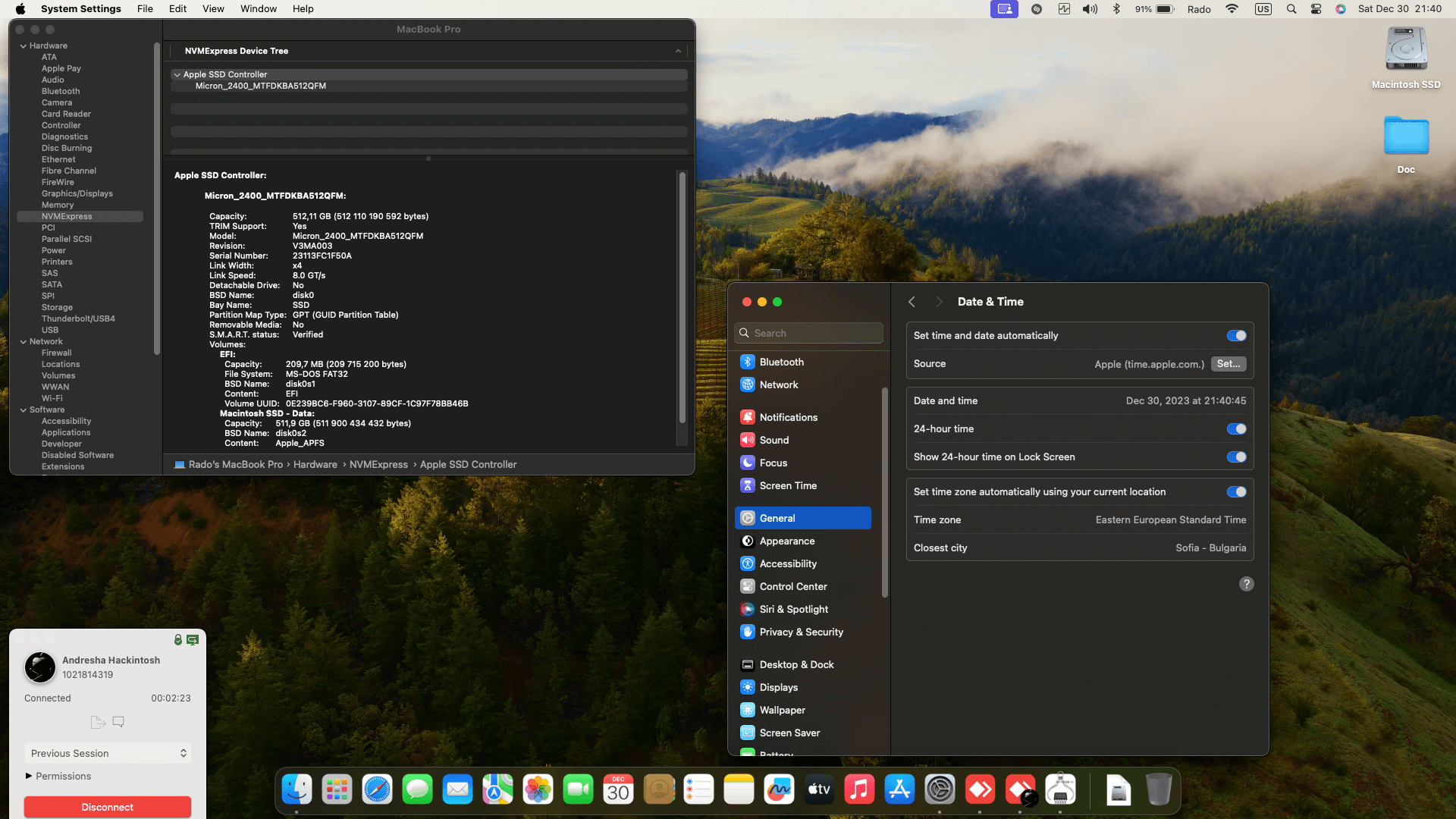
Task: Open Privacy & Security settings
Action: (x=801, y=632)
